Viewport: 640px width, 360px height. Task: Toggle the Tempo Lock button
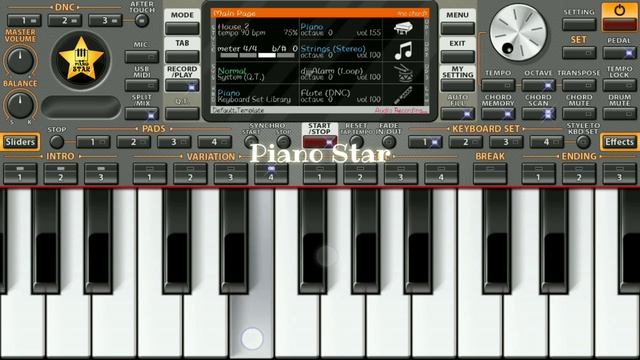point(619,85)
